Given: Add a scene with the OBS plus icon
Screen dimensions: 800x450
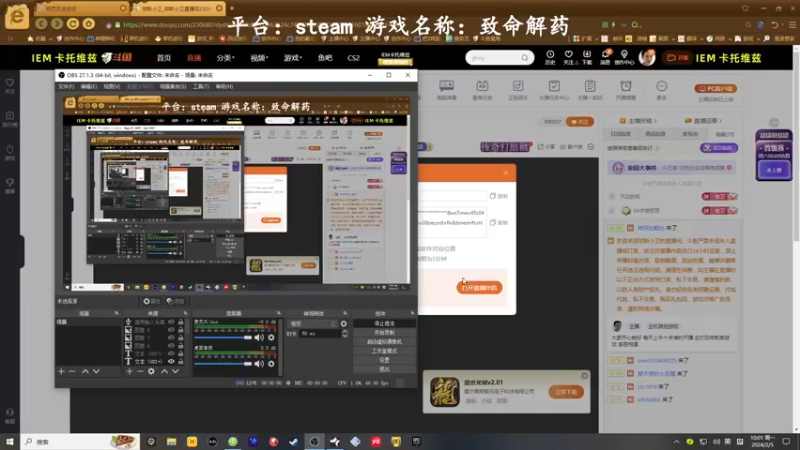Looking at the screenshot, I should (x=61, y=371).
